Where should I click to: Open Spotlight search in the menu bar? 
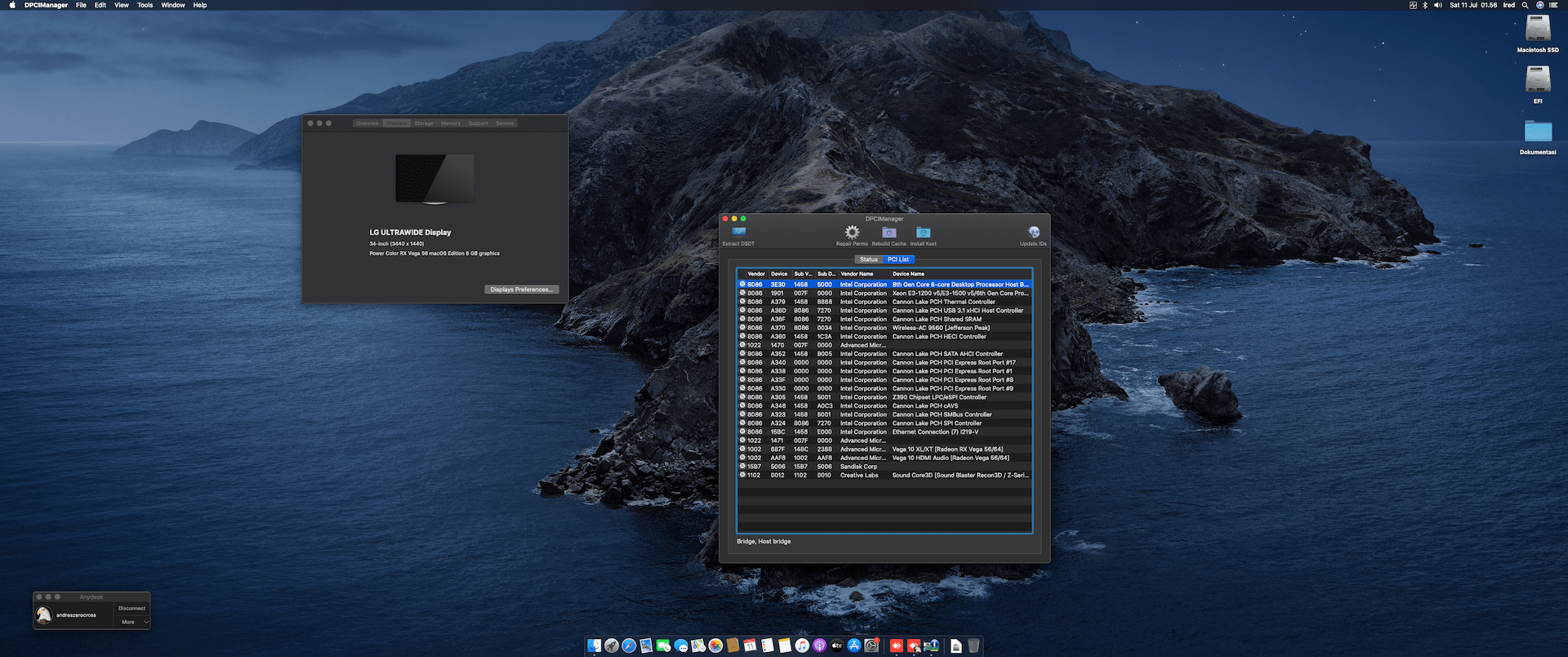point(1524,5)
